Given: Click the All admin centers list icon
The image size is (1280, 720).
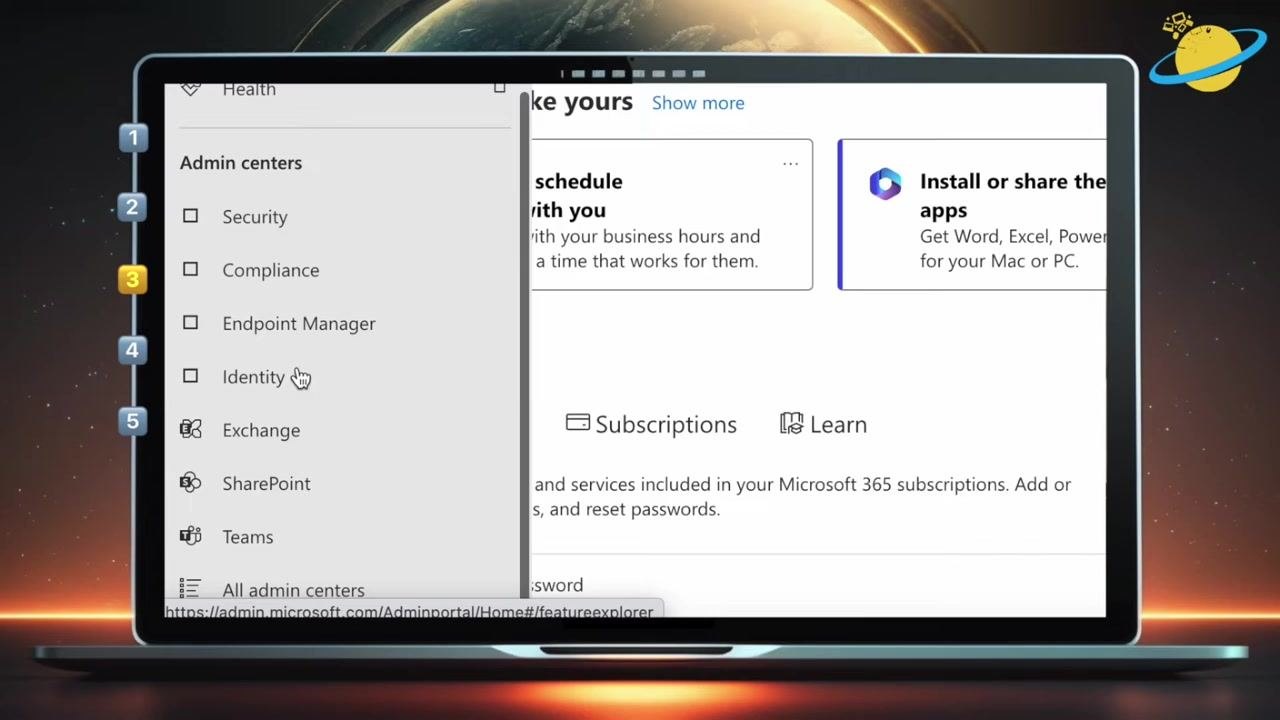Looking at the screenshot, I should point(190,588).
